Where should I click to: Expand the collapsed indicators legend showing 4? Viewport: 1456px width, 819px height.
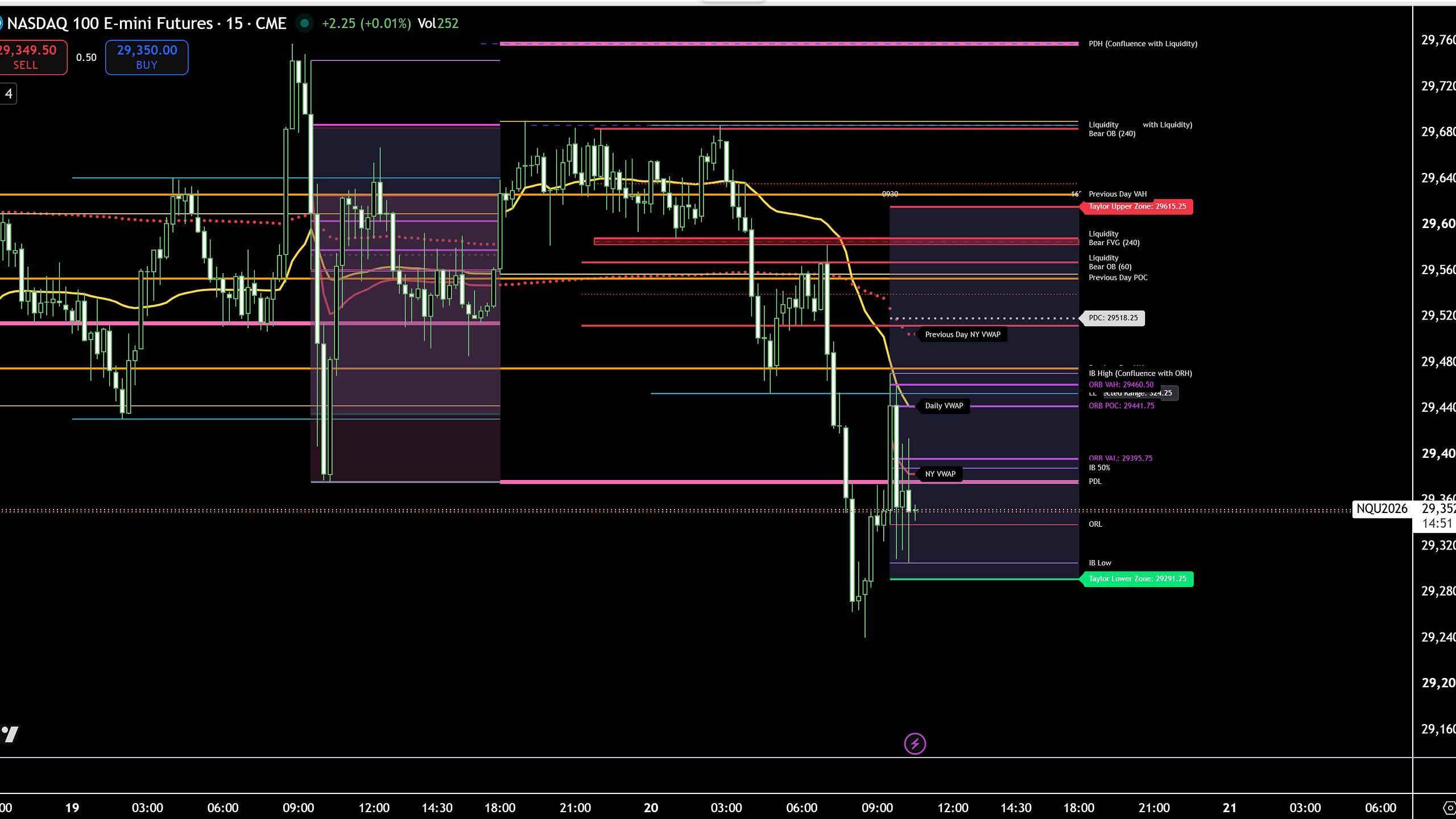point(8,94)
